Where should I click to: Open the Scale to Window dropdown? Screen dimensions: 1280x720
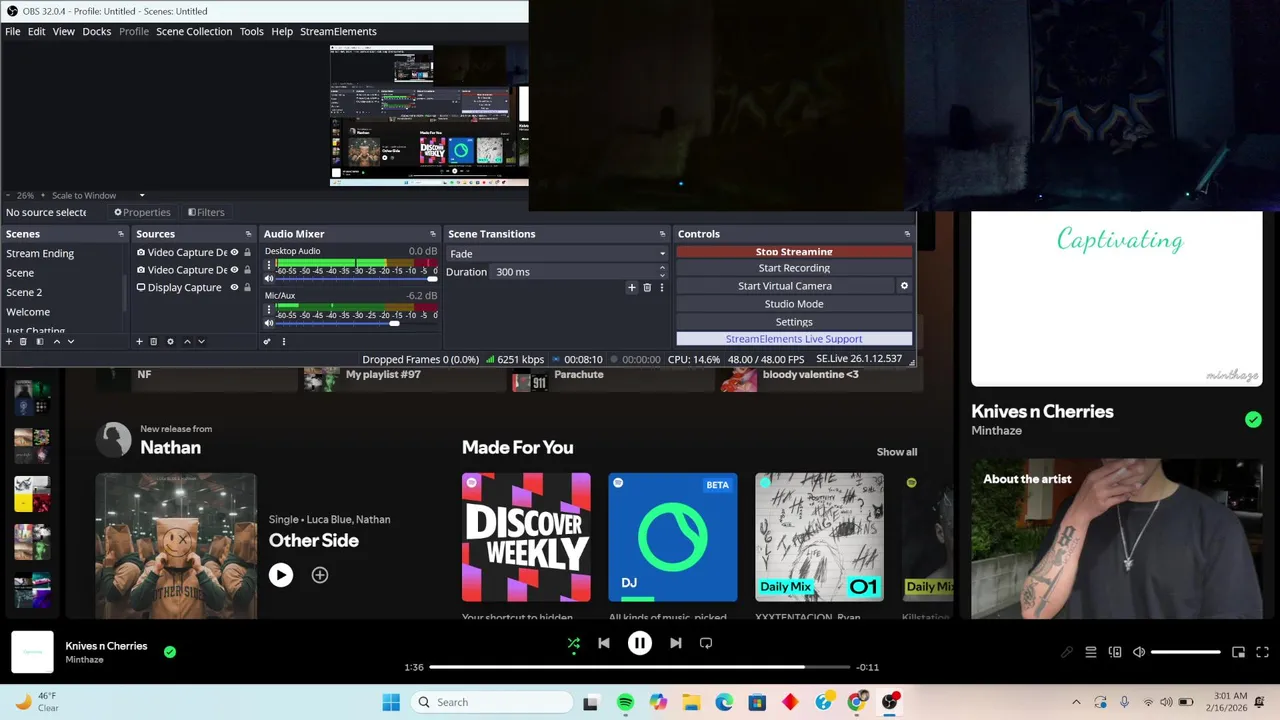99,195
